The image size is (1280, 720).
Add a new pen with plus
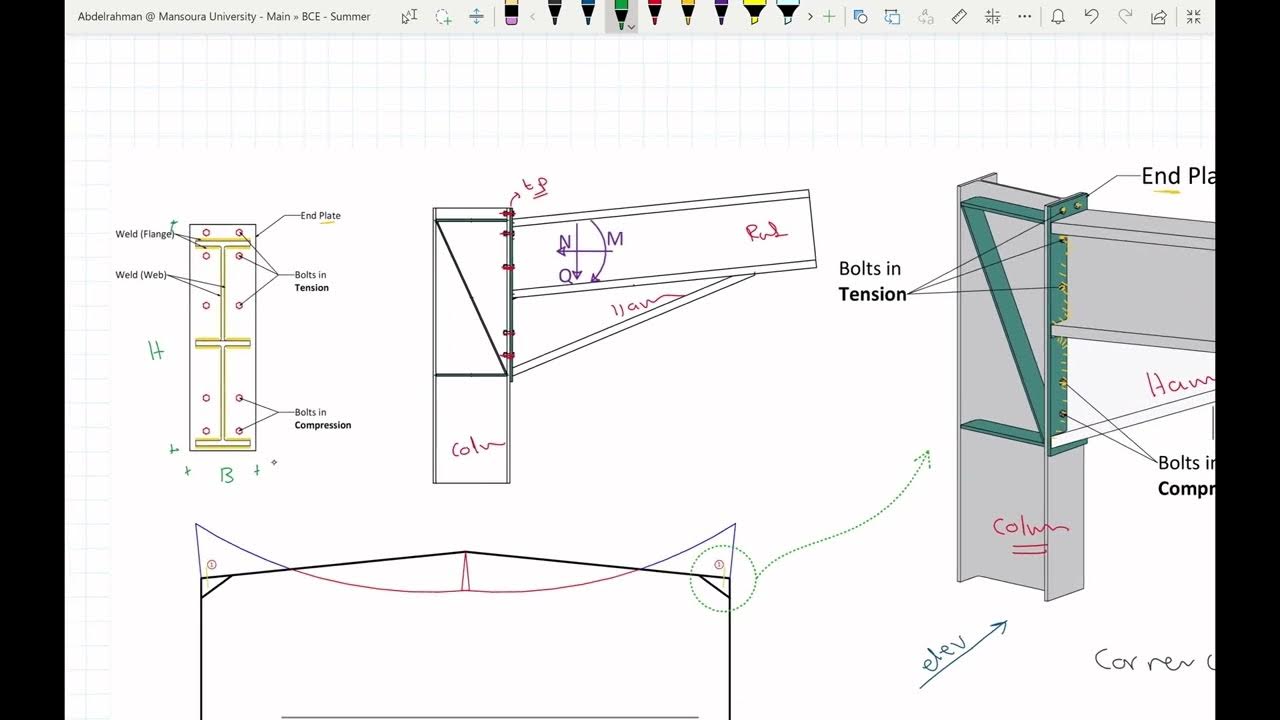[828, 16]
